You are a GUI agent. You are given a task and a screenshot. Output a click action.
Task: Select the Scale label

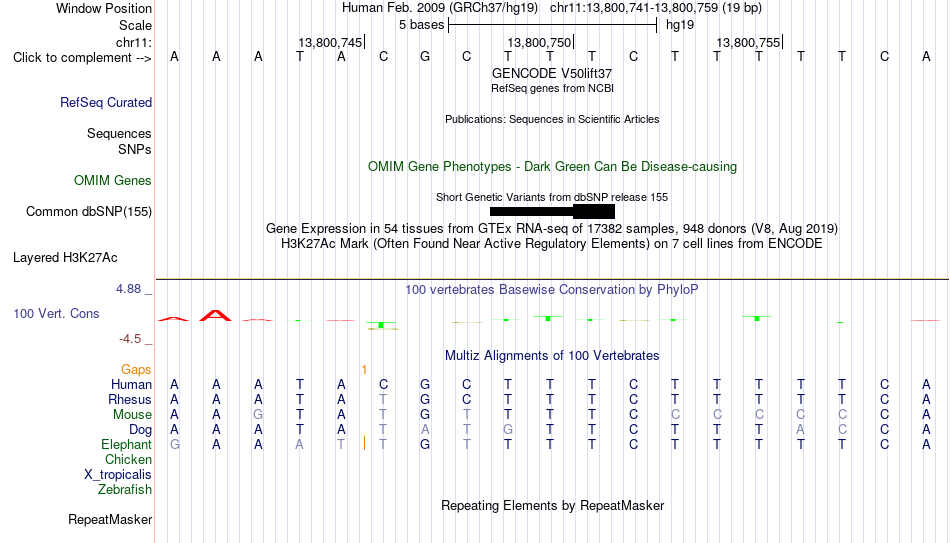coord(135,25)
